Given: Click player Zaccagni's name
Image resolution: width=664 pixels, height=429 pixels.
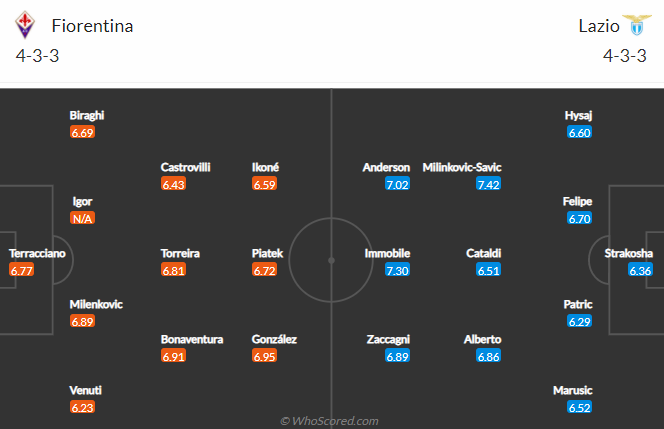Looking at the screenshot, I should (x=388, y=339).
